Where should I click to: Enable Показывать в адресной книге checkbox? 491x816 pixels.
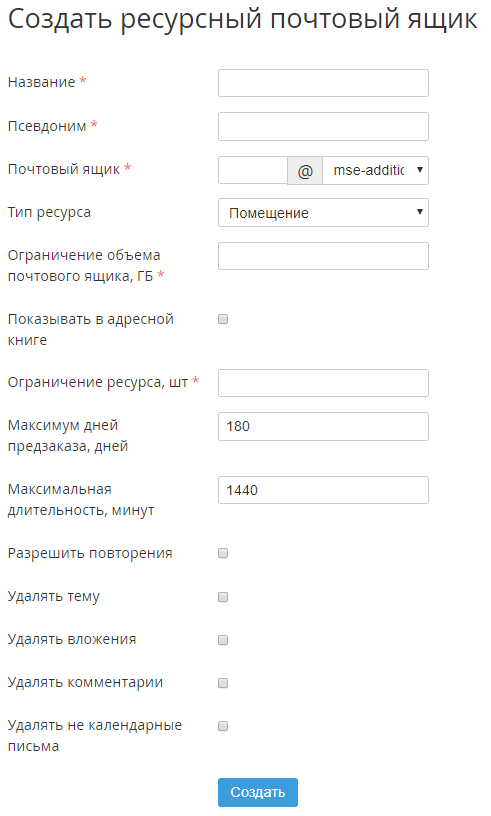coord(223,319)
